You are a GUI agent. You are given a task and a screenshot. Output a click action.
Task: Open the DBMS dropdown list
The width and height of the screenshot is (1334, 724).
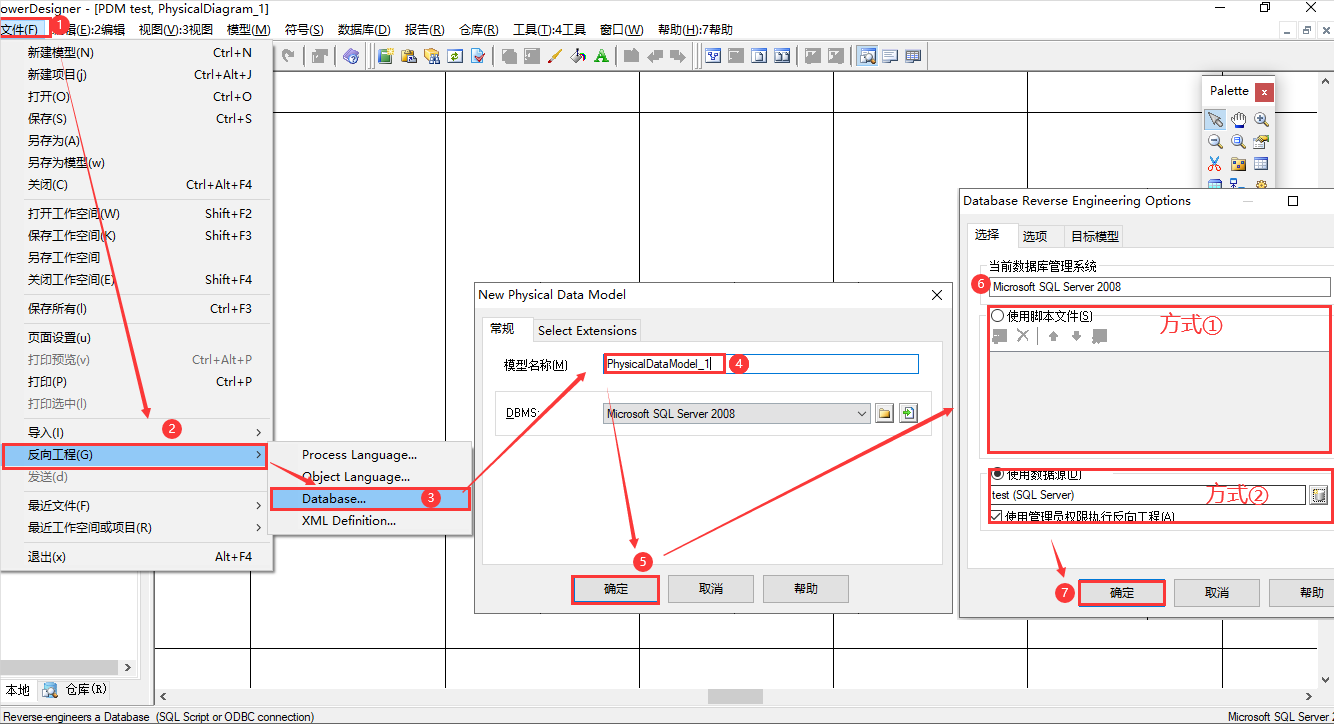(862, 413)
